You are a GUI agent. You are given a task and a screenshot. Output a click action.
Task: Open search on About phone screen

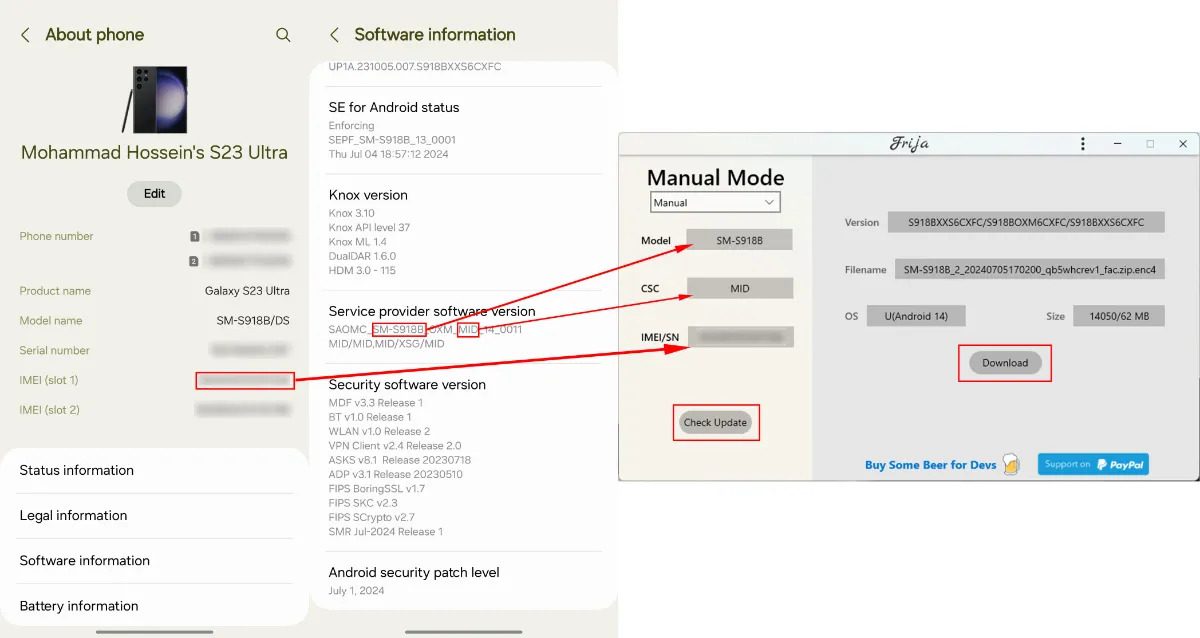pyautogui.click(x=283, y=35)
